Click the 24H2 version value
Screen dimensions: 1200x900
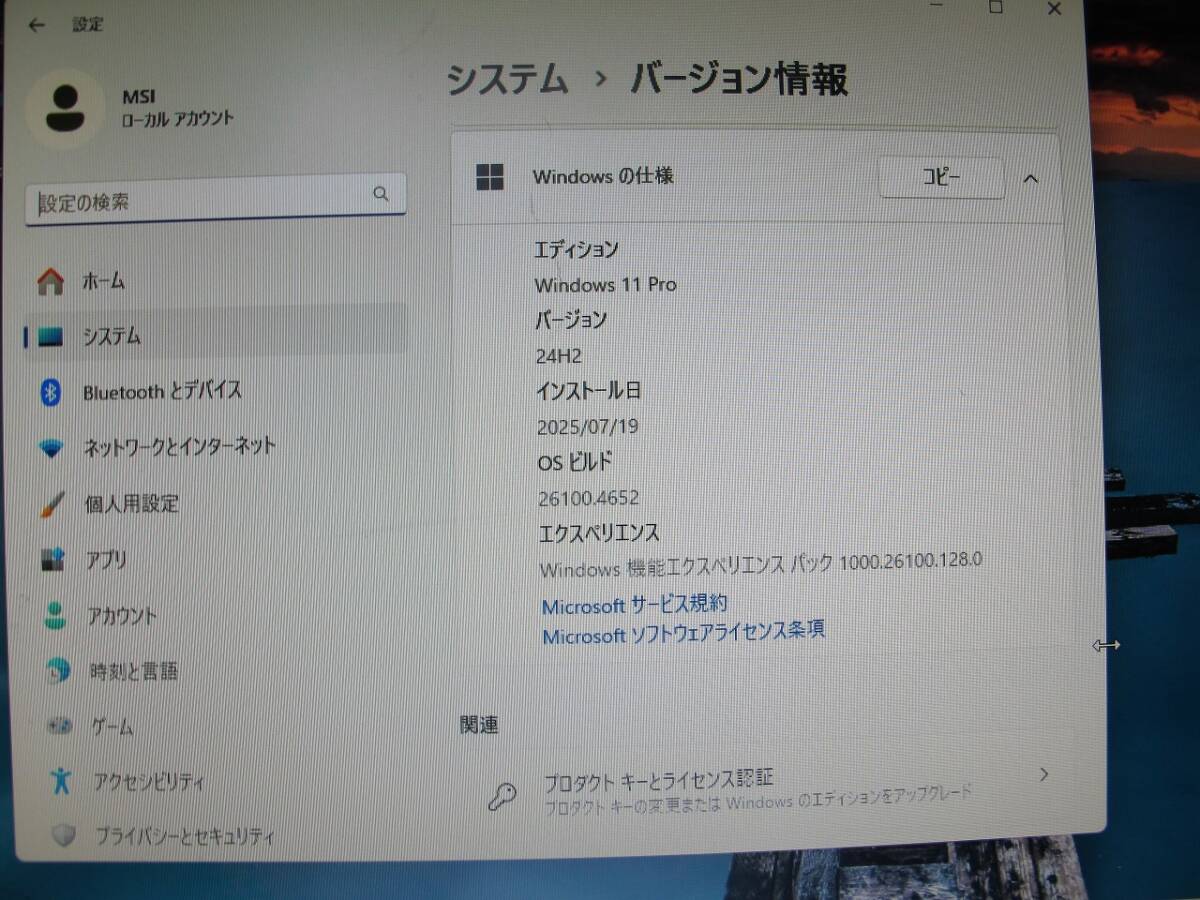pos(559,355)
